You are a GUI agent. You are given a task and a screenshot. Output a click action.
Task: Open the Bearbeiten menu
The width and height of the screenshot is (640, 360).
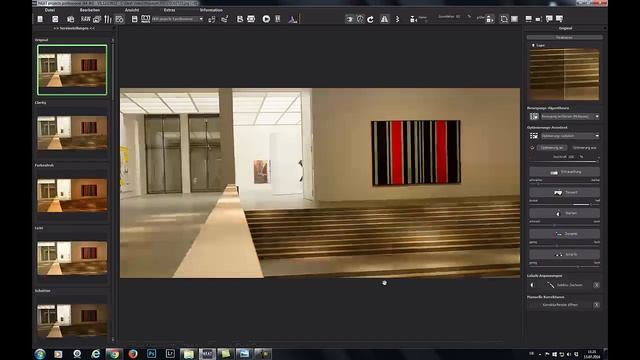[x=90, y=10]
